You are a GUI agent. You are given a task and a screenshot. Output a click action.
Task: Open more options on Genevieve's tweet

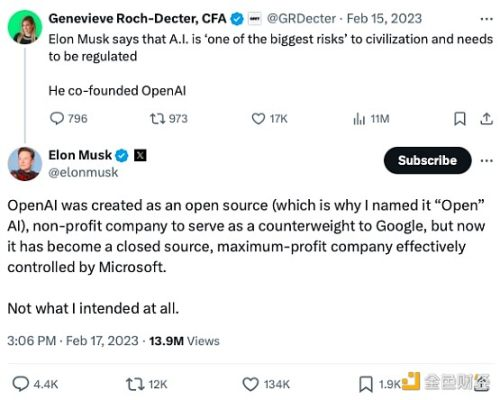(x=487, y=19)
